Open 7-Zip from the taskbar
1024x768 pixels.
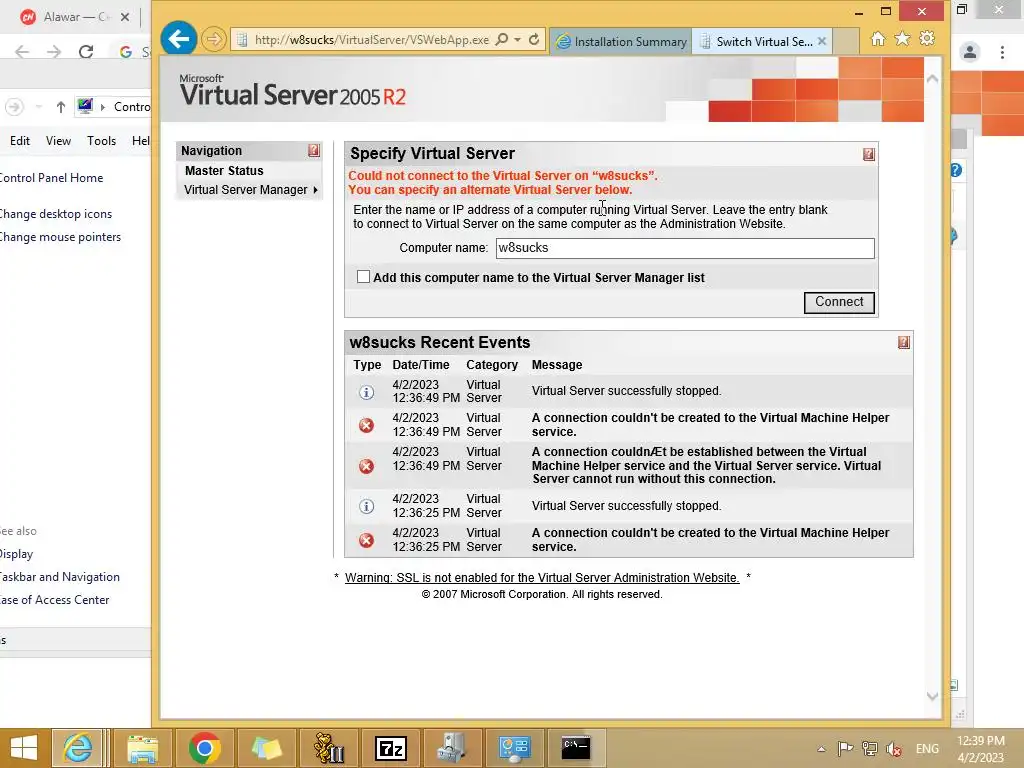coord(391,748)
